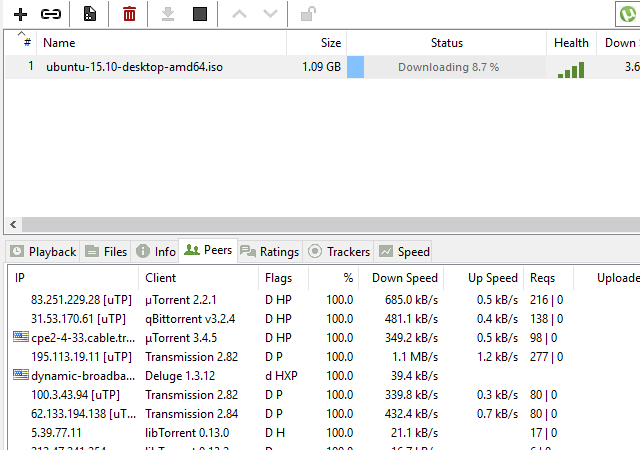Viewport: 640px width, 450px height.
Task: Click the 17 | 0 reqs value
Action: [x=543, y=432]
